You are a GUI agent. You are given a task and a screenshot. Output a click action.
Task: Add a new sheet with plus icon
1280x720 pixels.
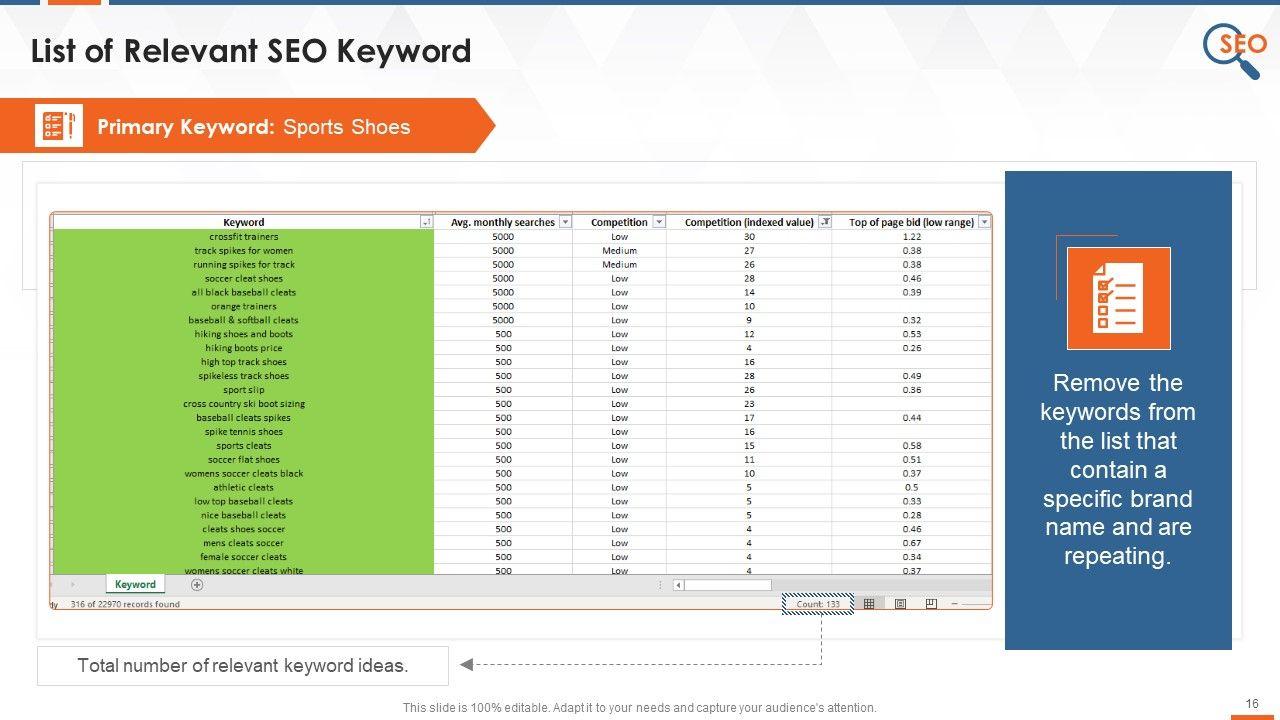click(197, 585)
